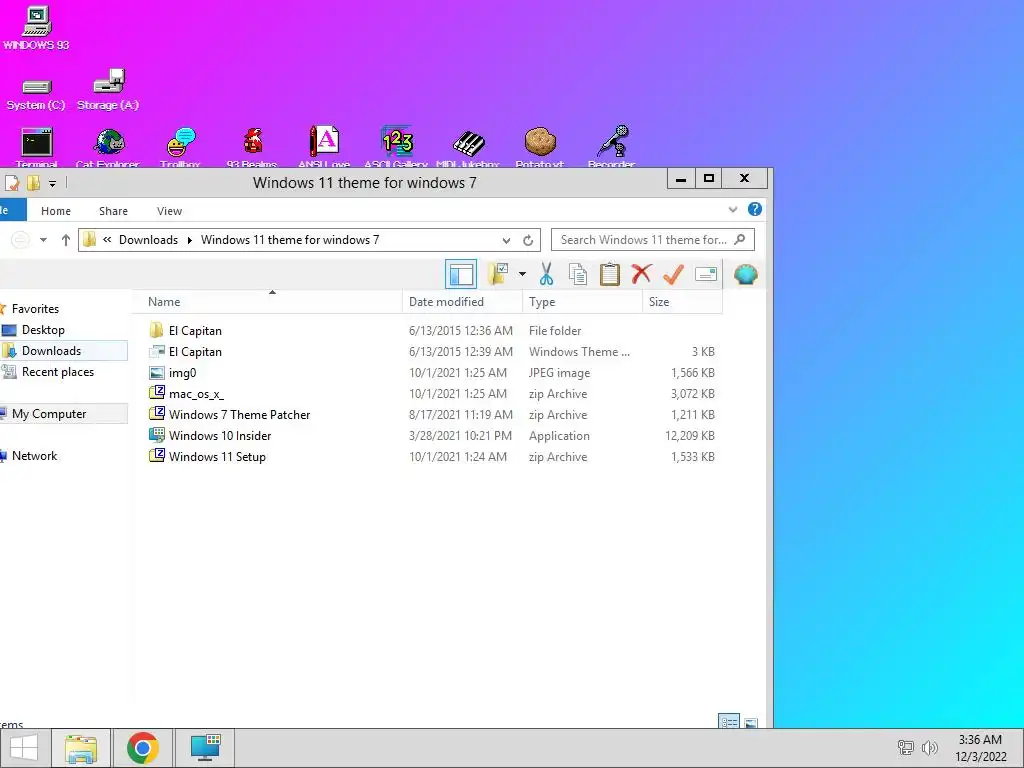Open File Explorer from the taskbar
Screen dimensions: 1024x768
click(81, 748)
